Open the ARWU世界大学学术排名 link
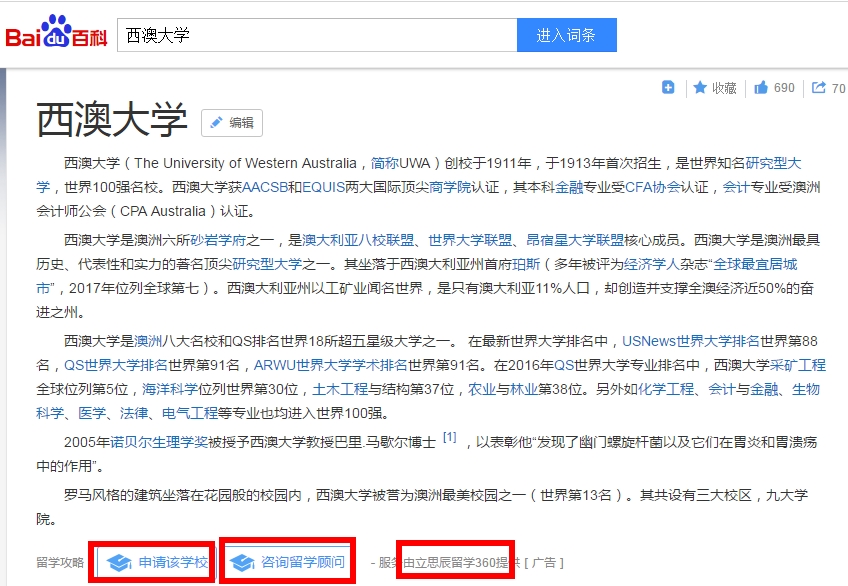The width and height of the screenshot is (848, 586). click(x=330, y=365)
